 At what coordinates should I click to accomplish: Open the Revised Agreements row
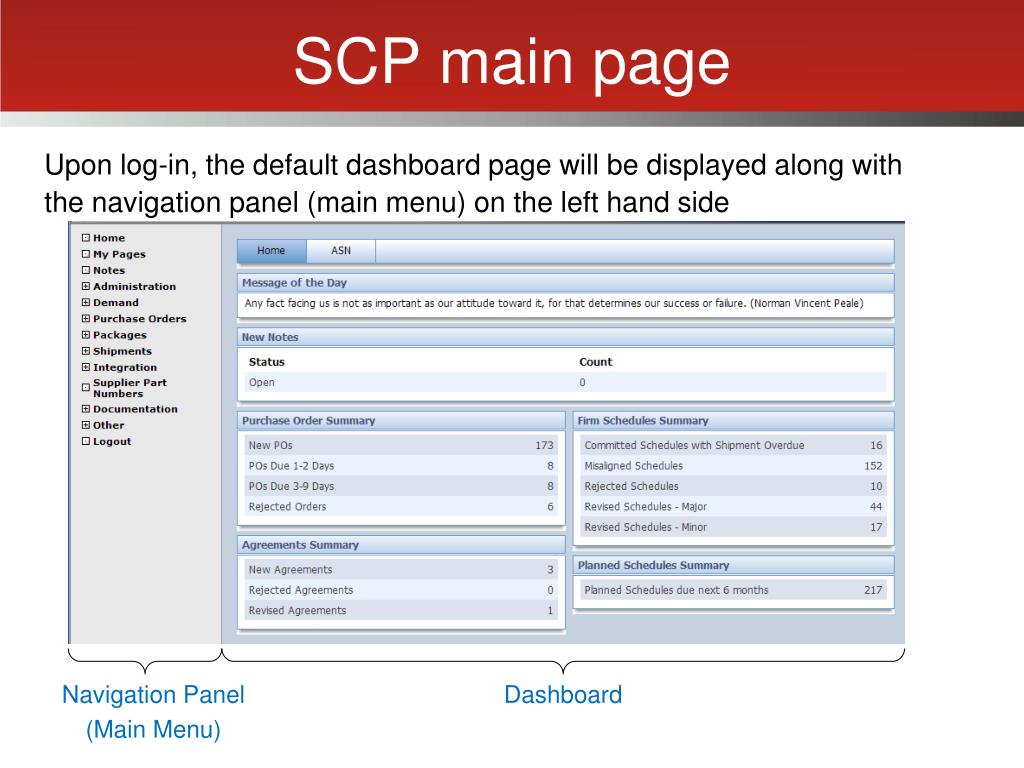[x=400, y=611]
